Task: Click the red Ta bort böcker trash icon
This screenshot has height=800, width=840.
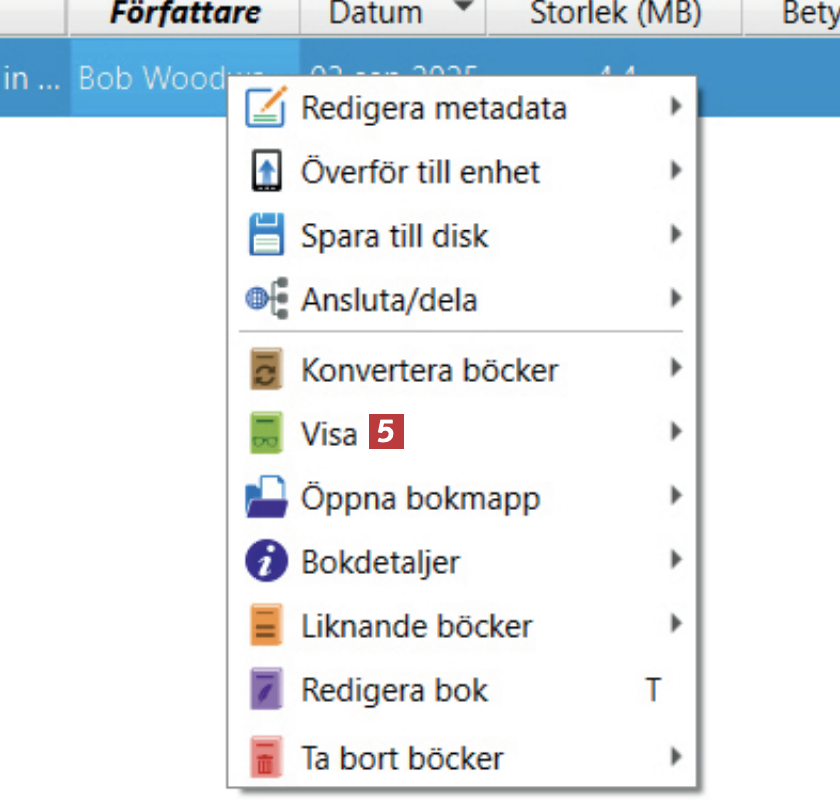Action: [266, 757]
